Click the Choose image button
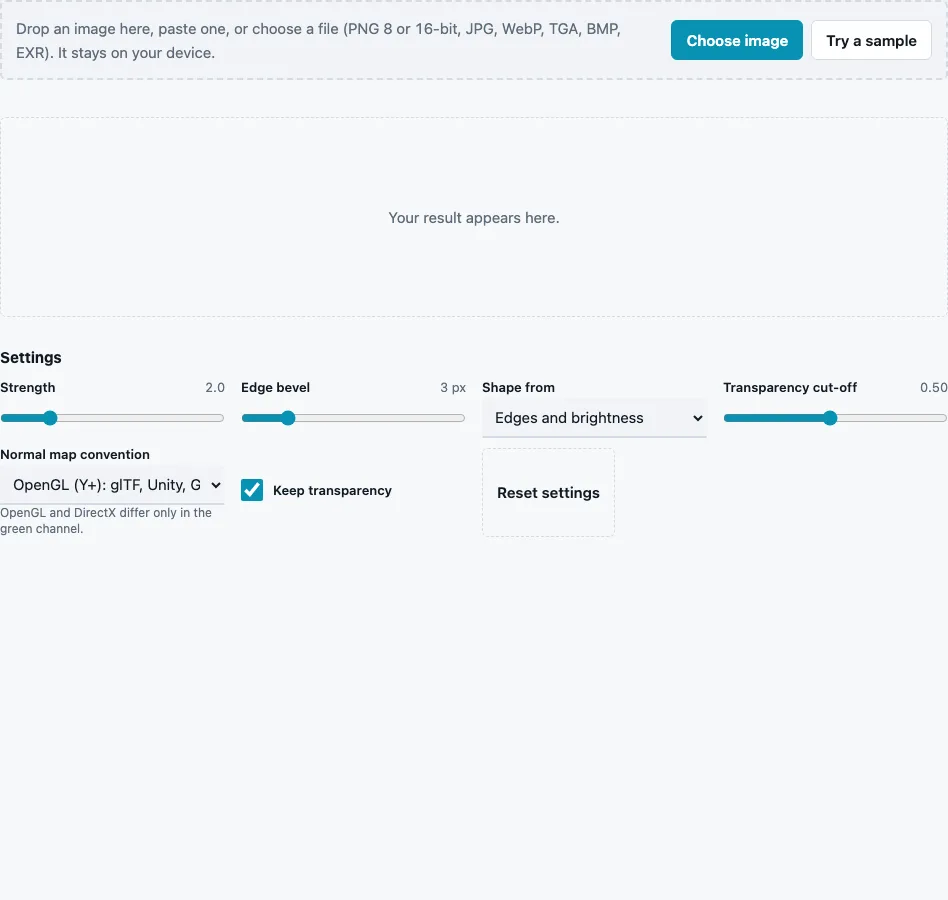 coord(736,40)
